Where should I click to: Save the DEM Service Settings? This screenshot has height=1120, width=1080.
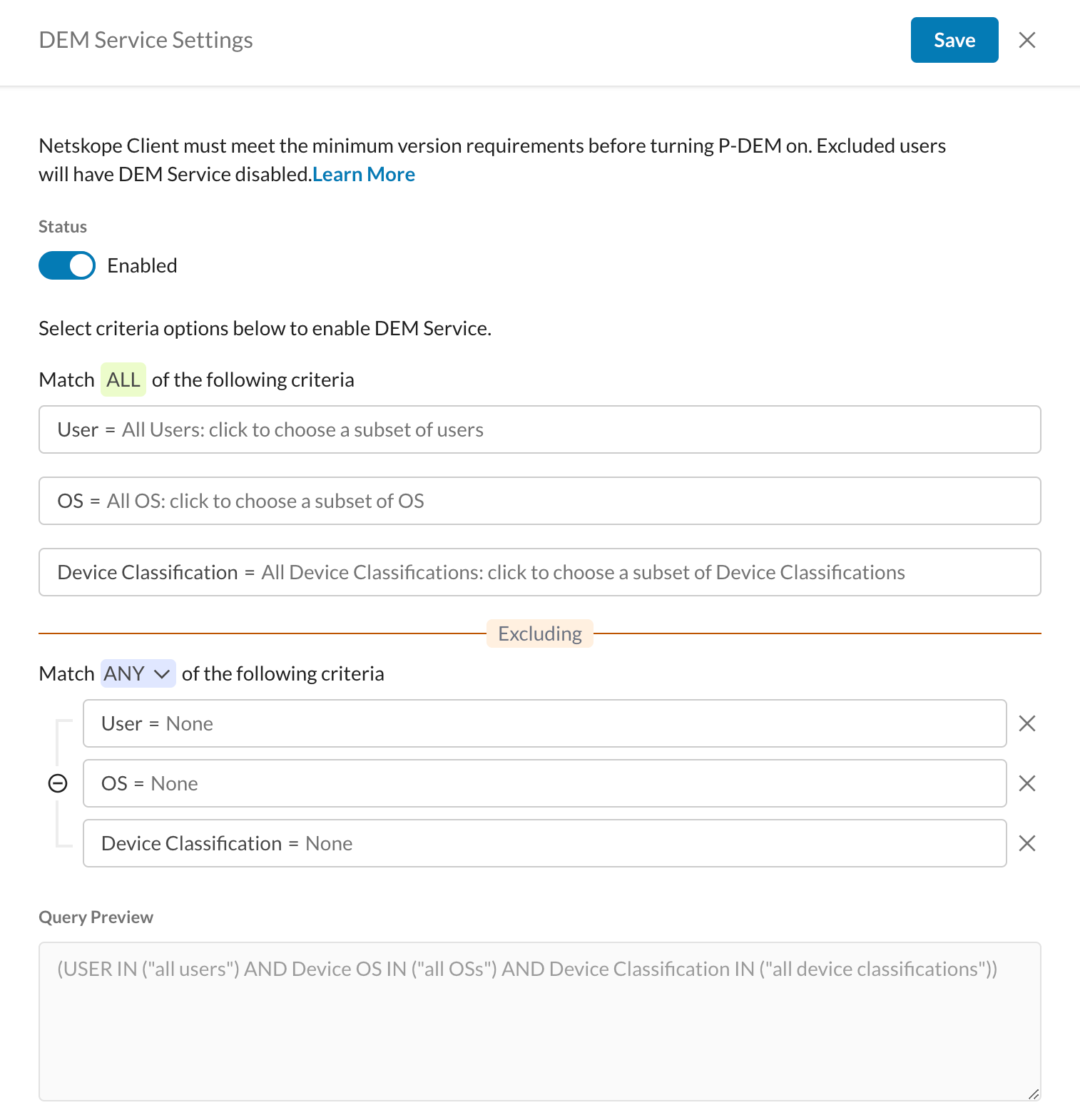(x=954, y=40)
